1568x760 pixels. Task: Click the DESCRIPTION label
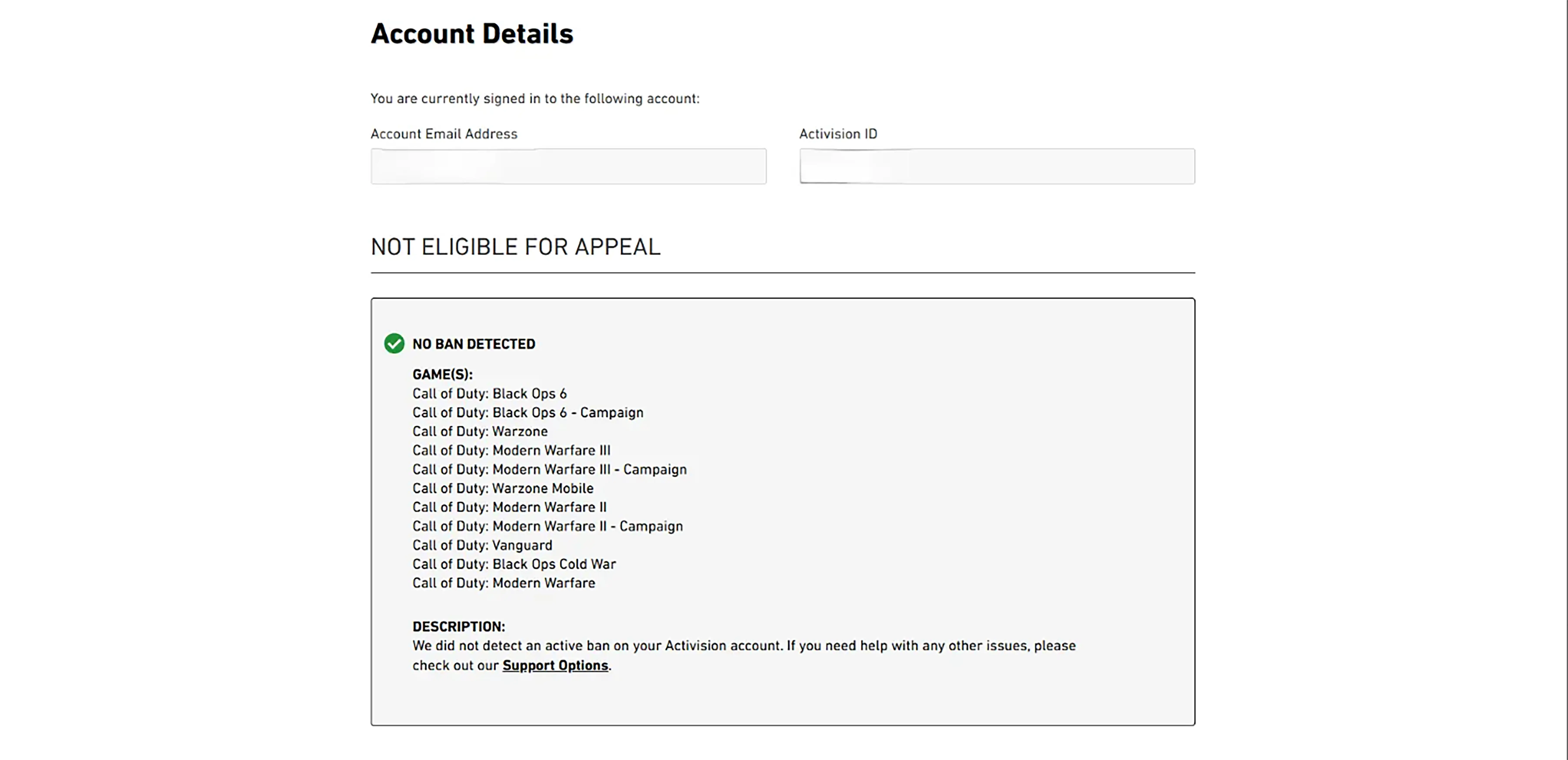[458, 627]
